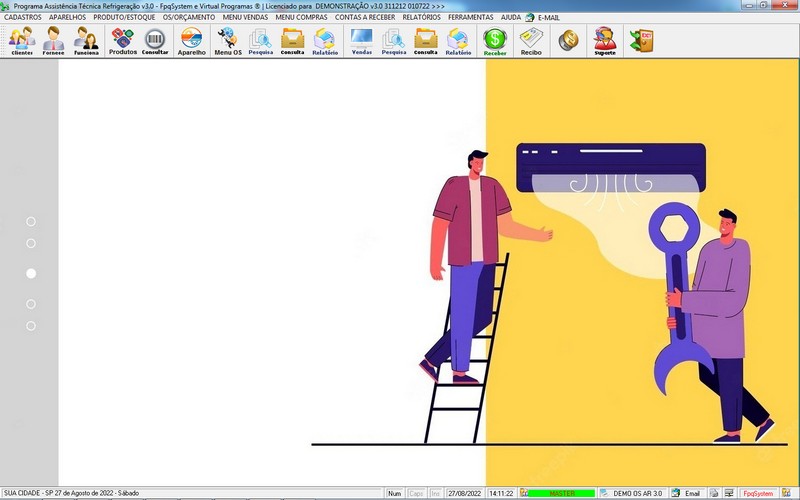Open the Clientes registration icon
The height and width of the screenshot is (500, 800).
pyautogui.click(x=22, y=41)
